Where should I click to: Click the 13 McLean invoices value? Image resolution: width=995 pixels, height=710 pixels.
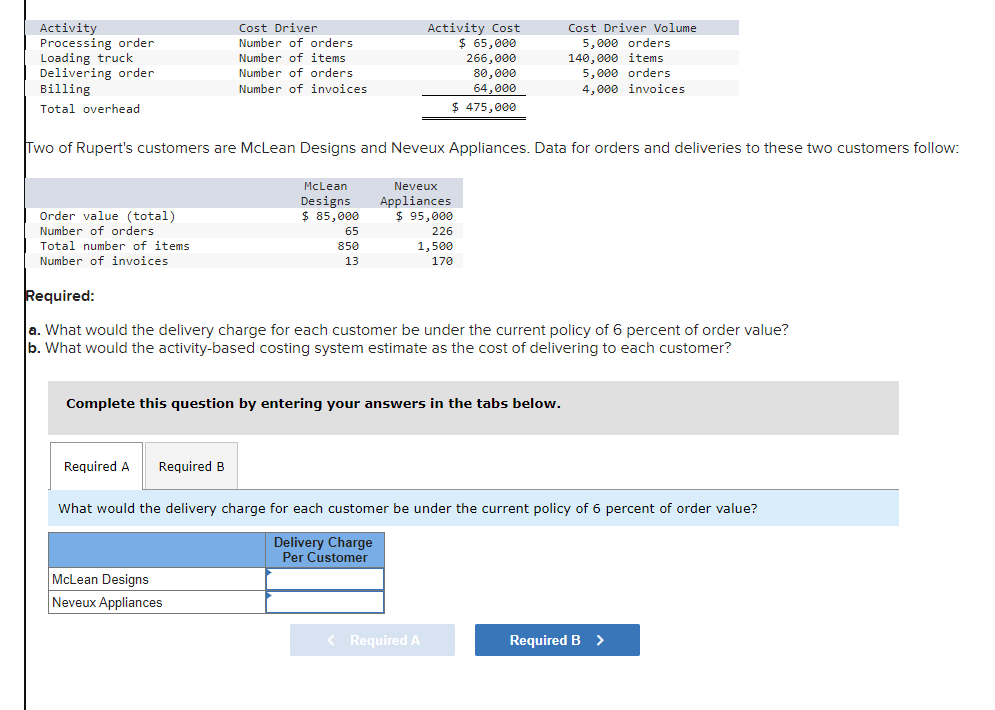click(352, 261)
